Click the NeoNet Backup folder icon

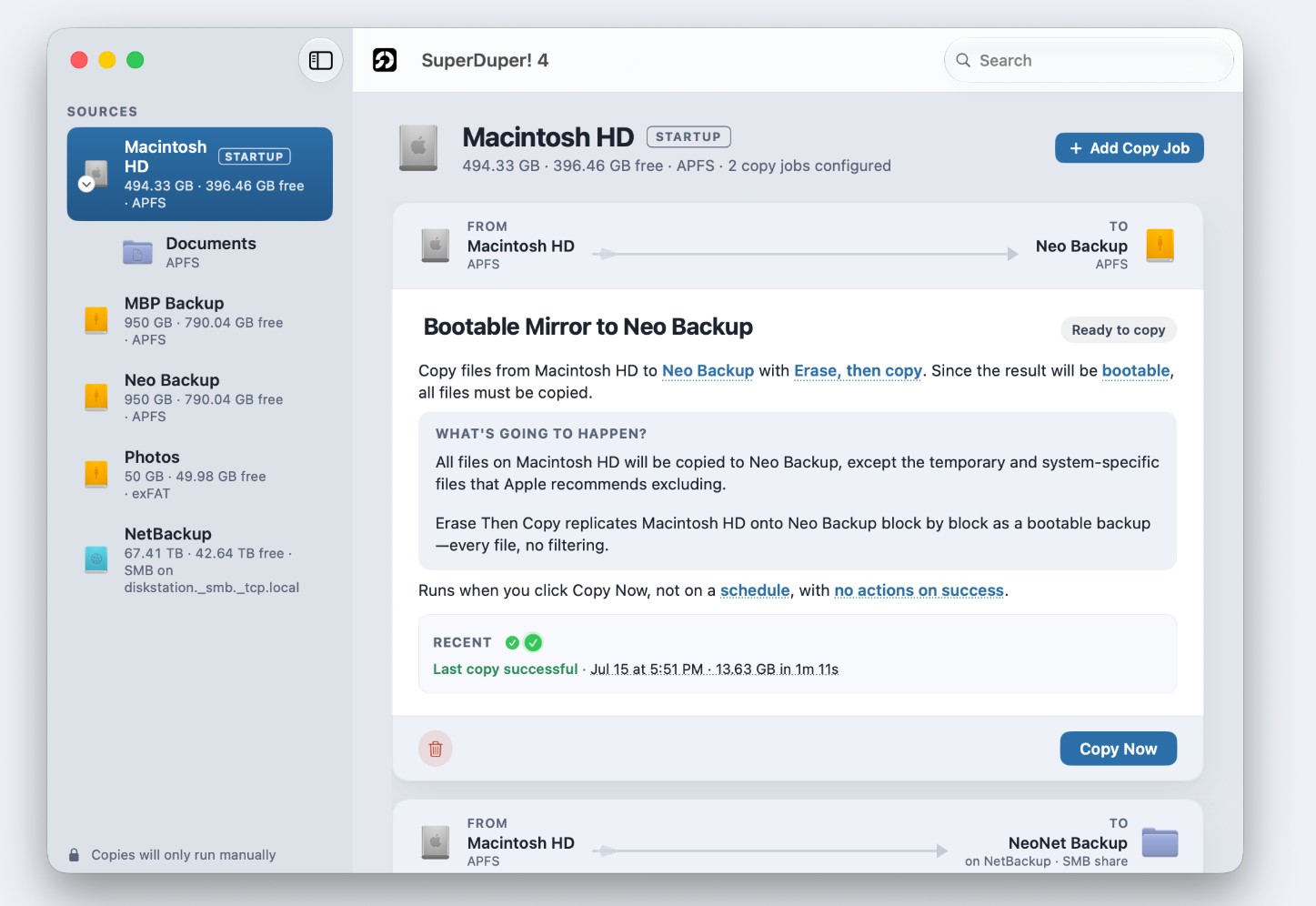pos(1160,842)
